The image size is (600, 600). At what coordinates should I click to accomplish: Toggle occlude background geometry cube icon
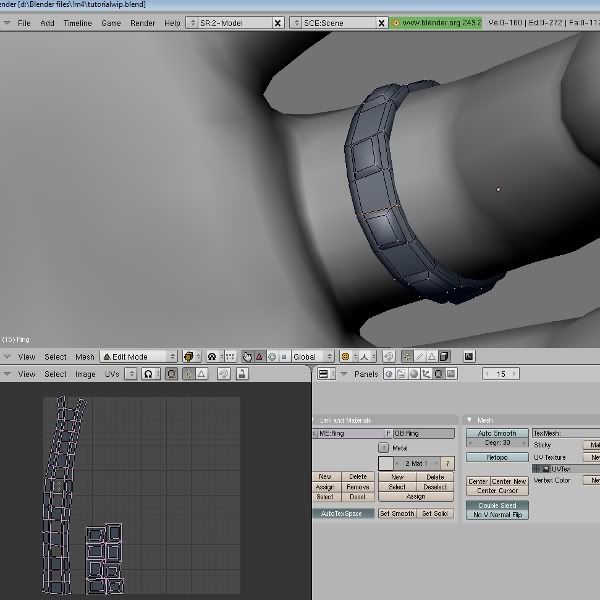coord(444,357)
